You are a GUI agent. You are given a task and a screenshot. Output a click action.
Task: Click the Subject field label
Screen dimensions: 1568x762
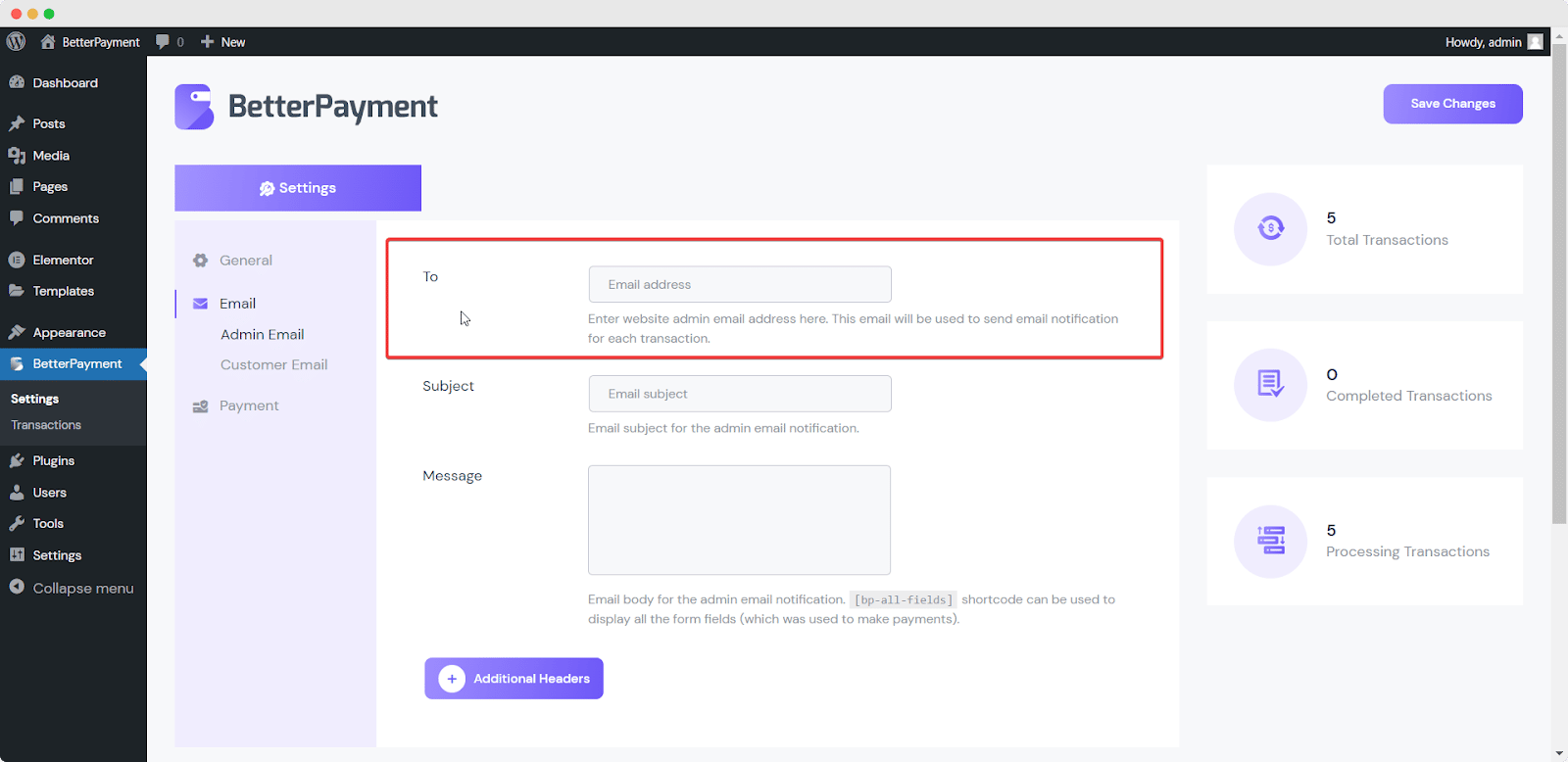click(x=448, y=386)
